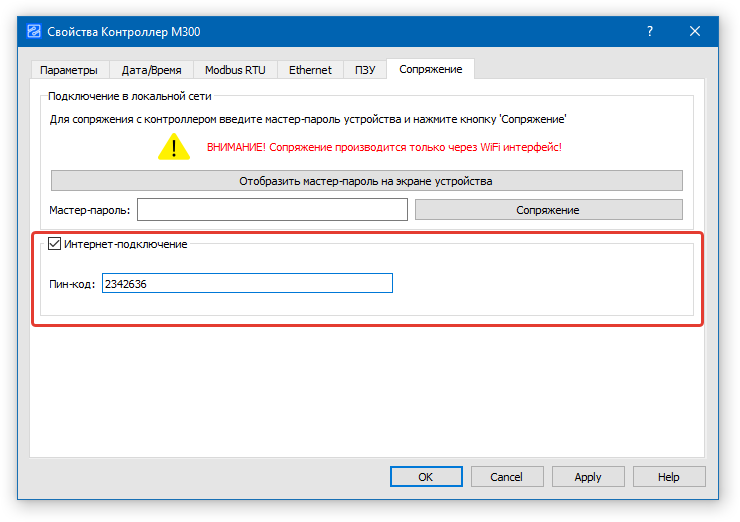Focus the Мастер-пароль input field

point(272,210)
